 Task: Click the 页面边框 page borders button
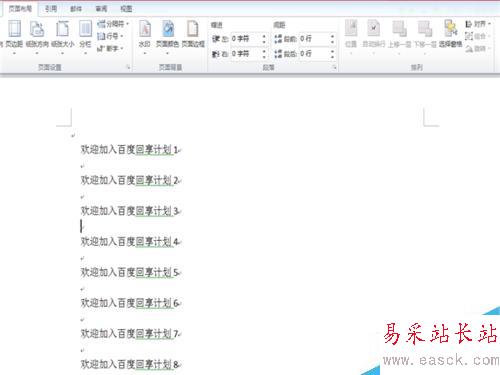point(193,34)
